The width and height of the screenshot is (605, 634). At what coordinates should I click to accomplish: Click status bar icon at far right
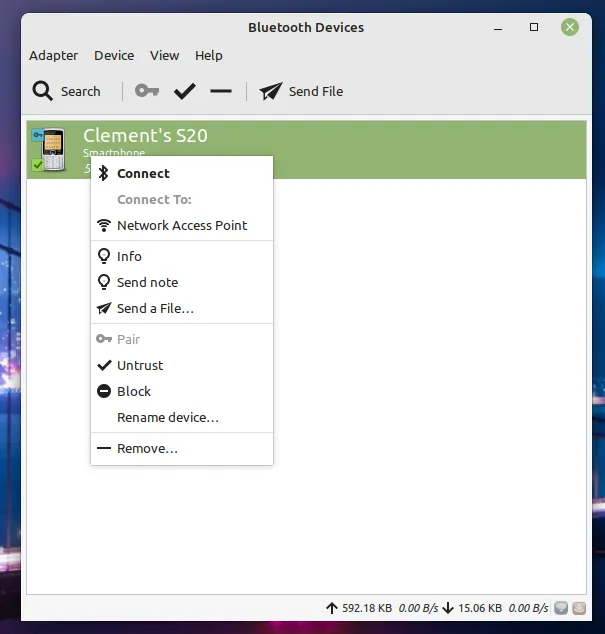(579, 607)
